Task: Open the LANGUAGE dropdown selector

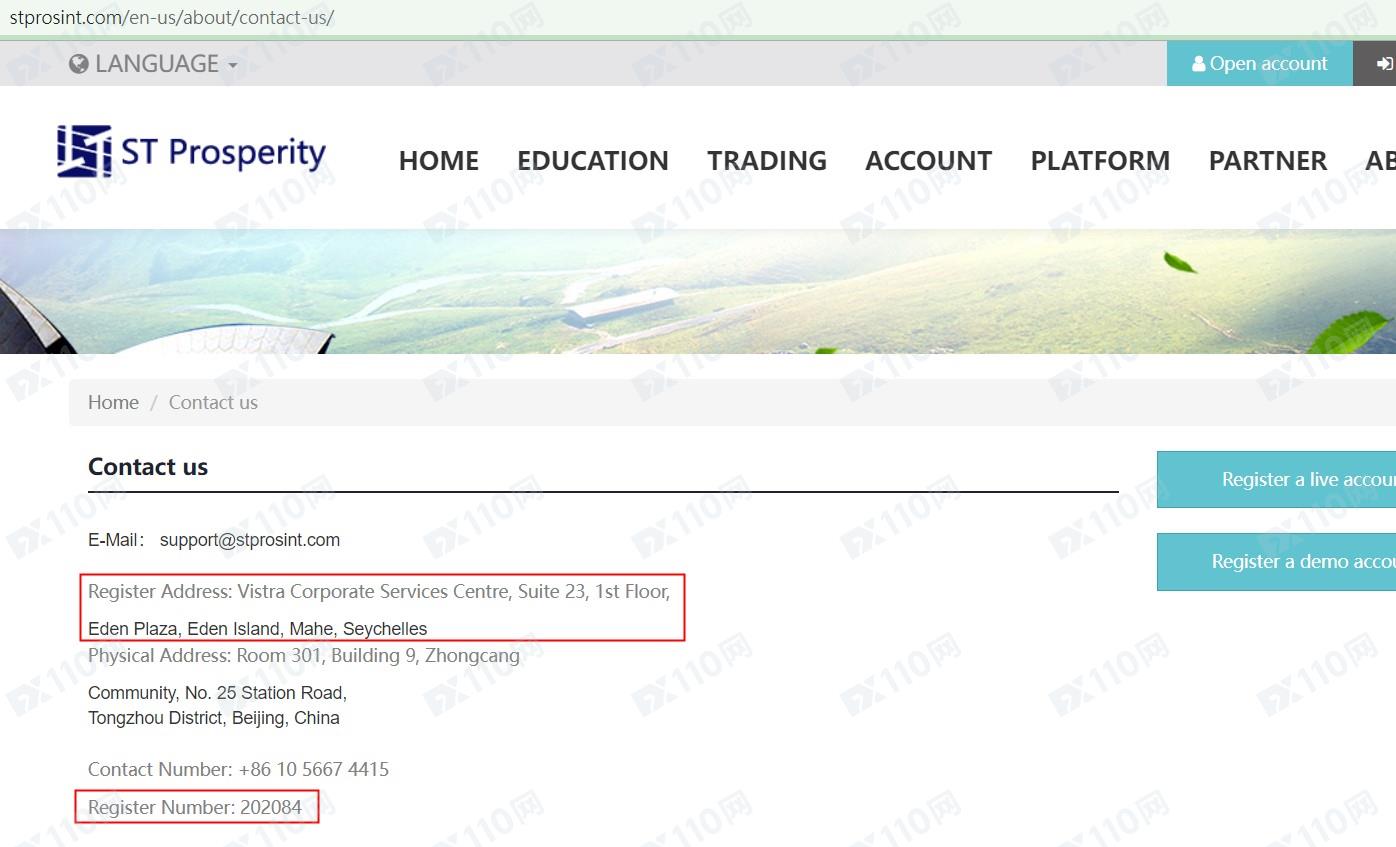Action: pos(154,64)
